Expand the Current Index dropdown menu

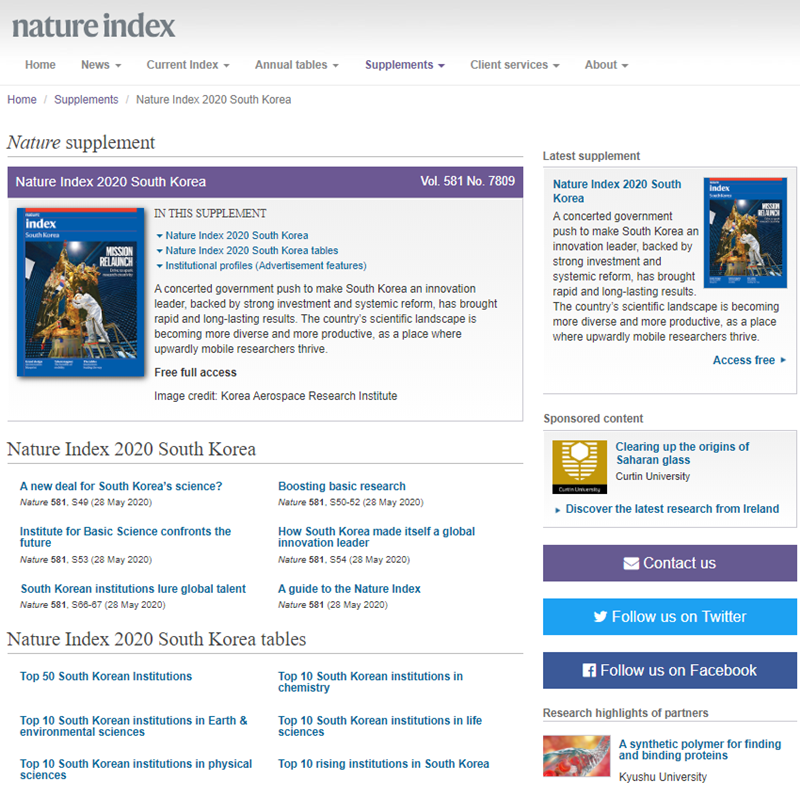pyautogui.click(x=188, y=65)
